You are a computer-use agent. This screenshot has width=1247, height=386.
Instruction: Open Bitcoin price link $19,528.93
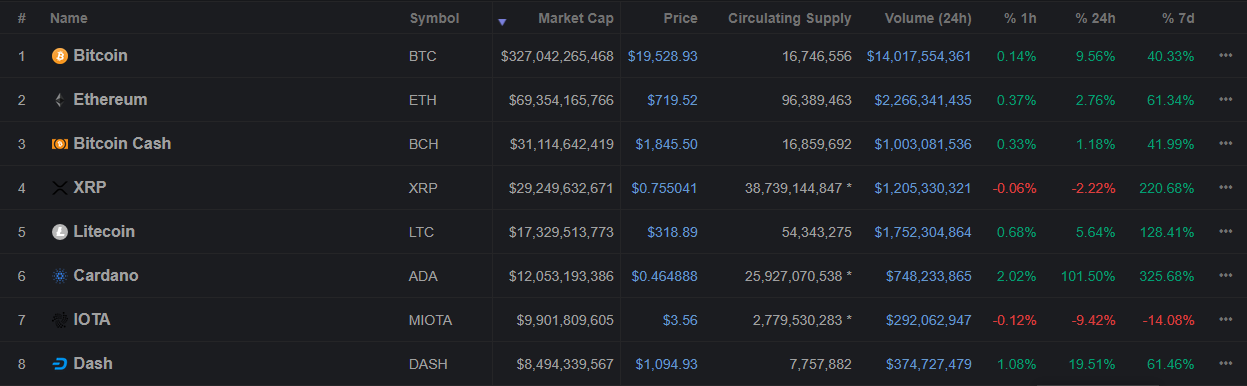663,56
